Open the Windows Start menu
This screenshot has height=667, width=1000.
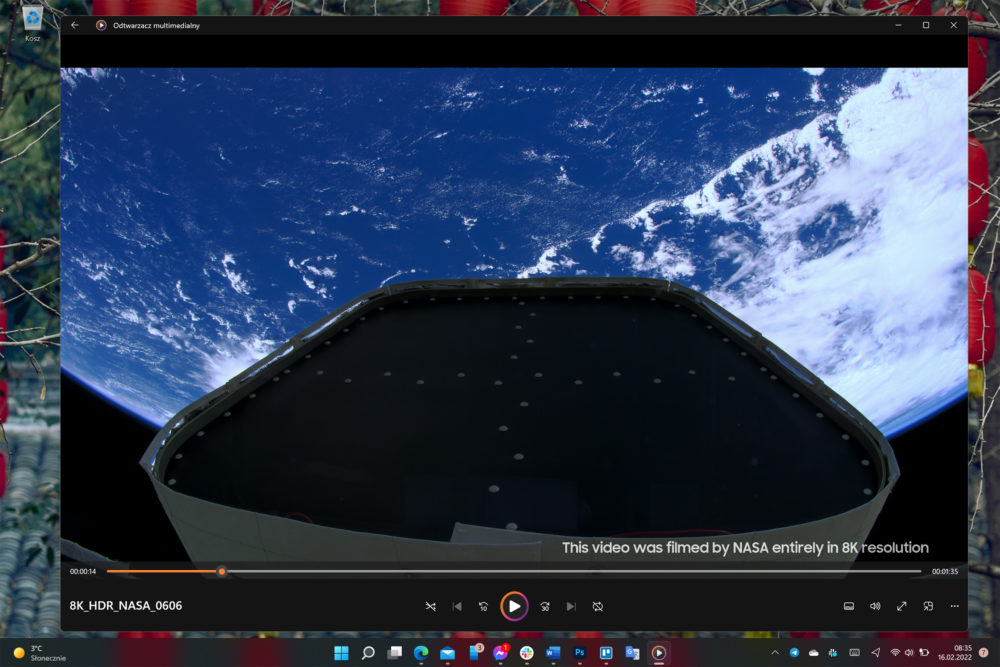pos(341,652)
